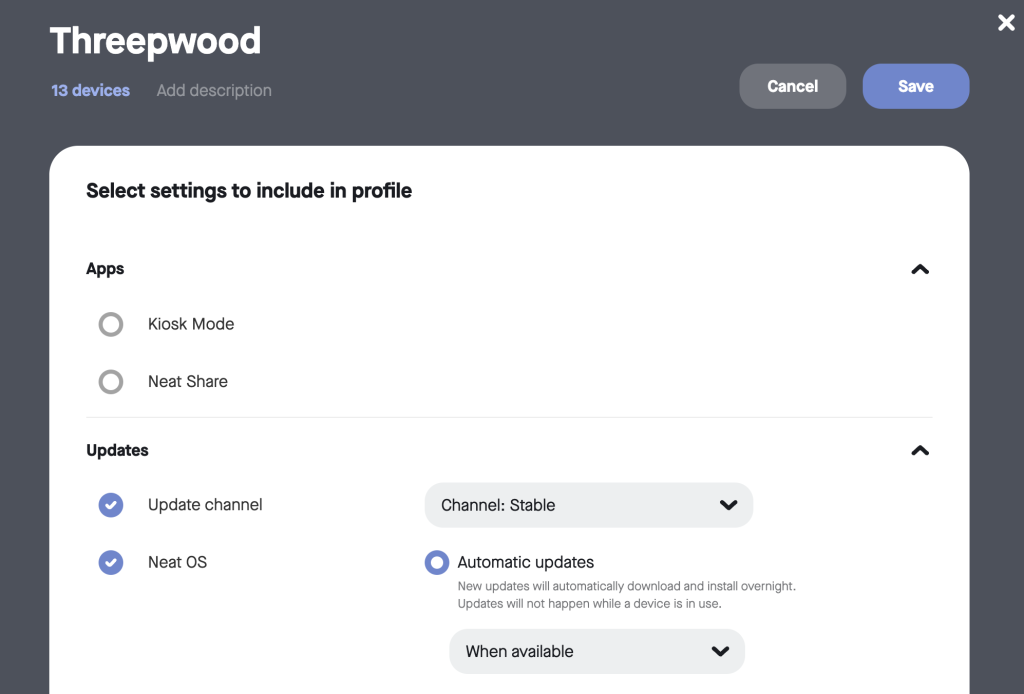Collapse the Updates section chevron
The image size is (1024, 694).
[x=920, y=450]
